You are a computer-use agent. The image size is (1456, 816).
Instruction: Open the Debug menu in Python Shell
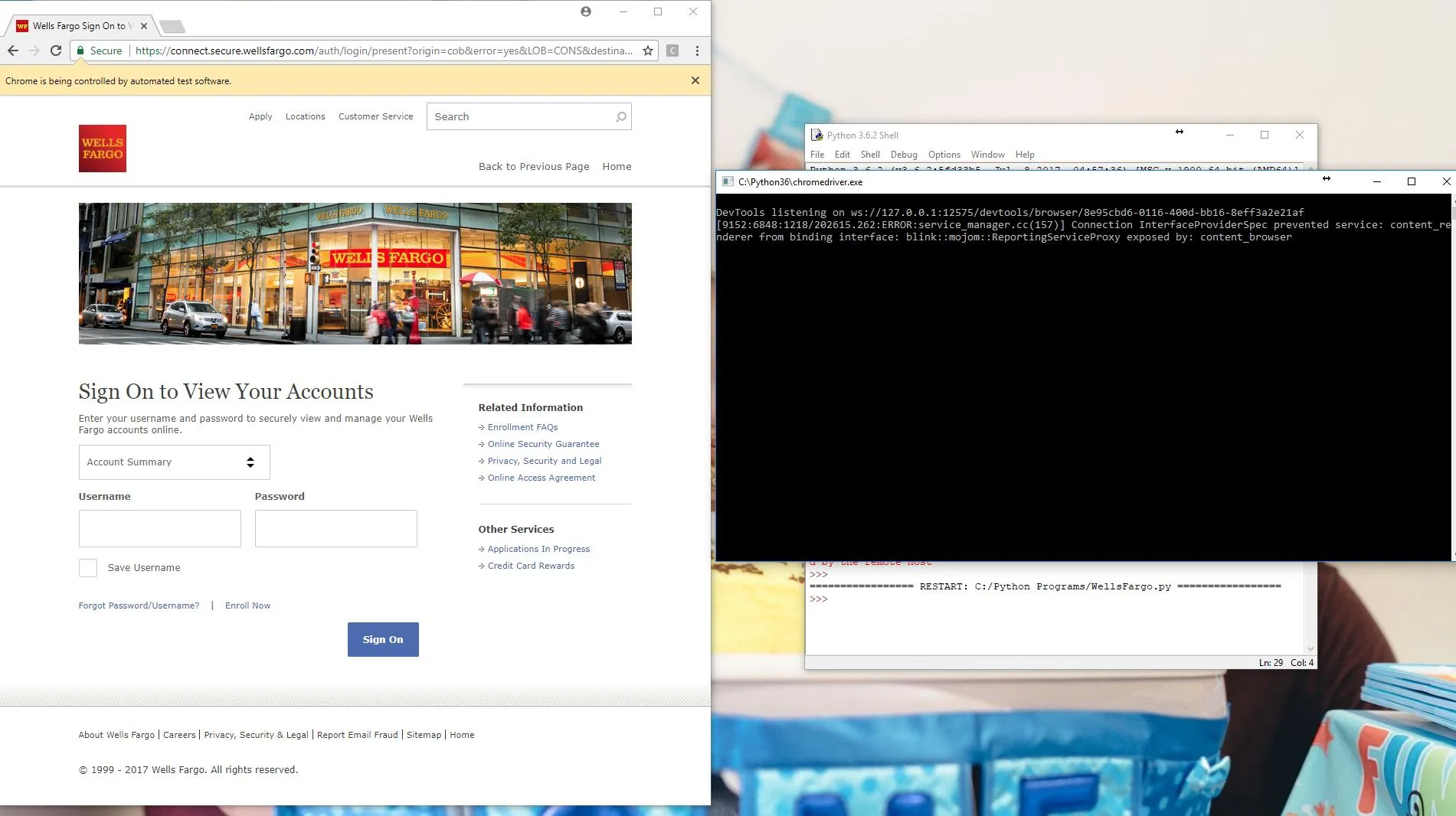904,155
